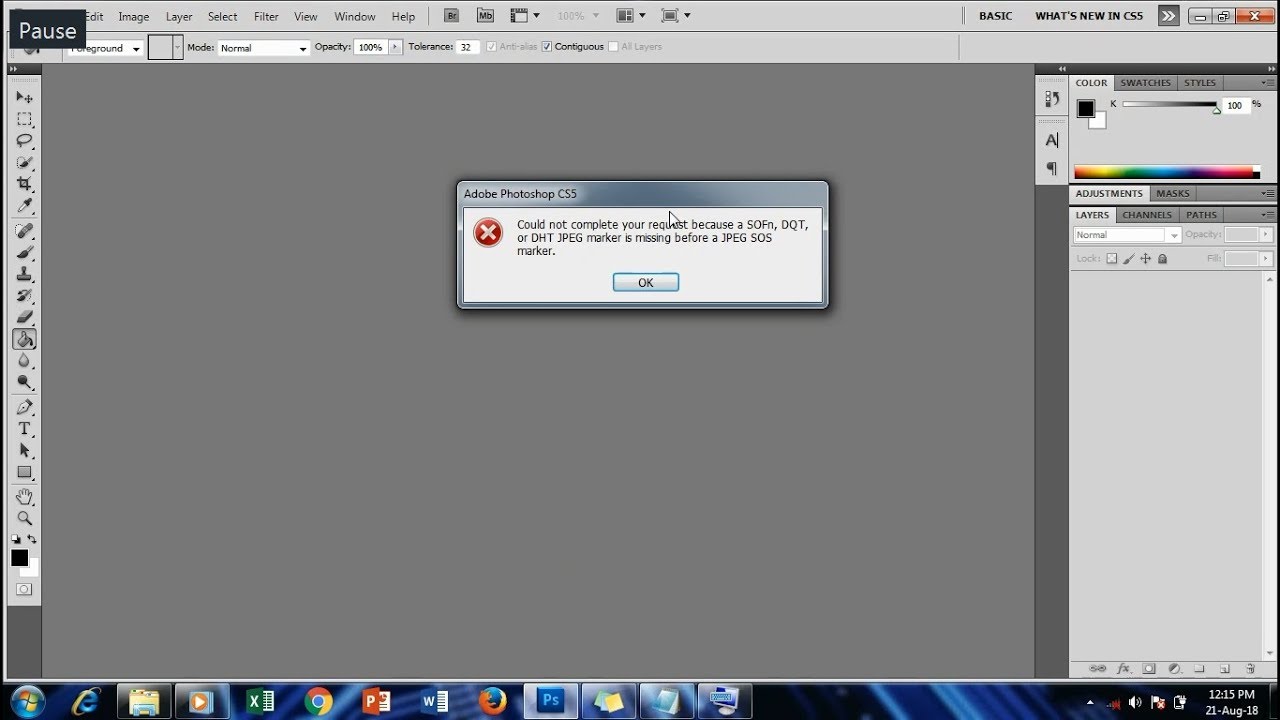Switch to the Swatches tab
This screenshot has height=720, width=1280.
click(x=1145, y=83)
